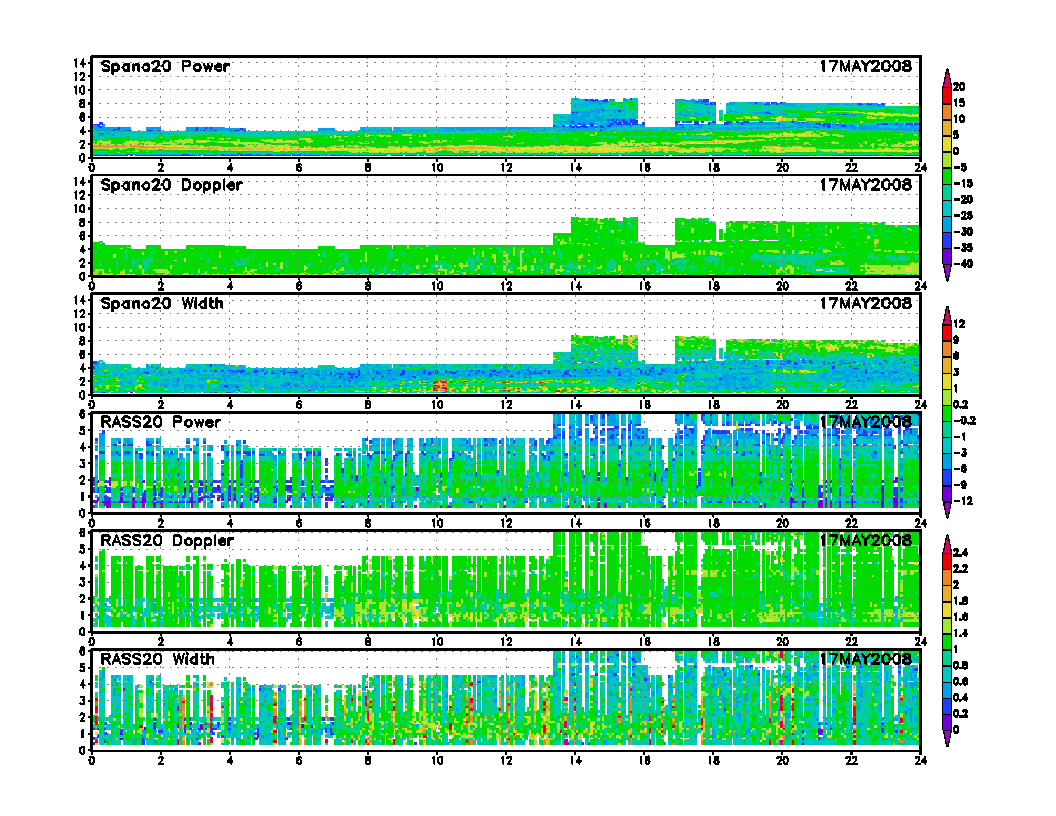Click the "2.4" label on the bottom colorbar
The image size is (1056, 816).
tap(960, 553)
